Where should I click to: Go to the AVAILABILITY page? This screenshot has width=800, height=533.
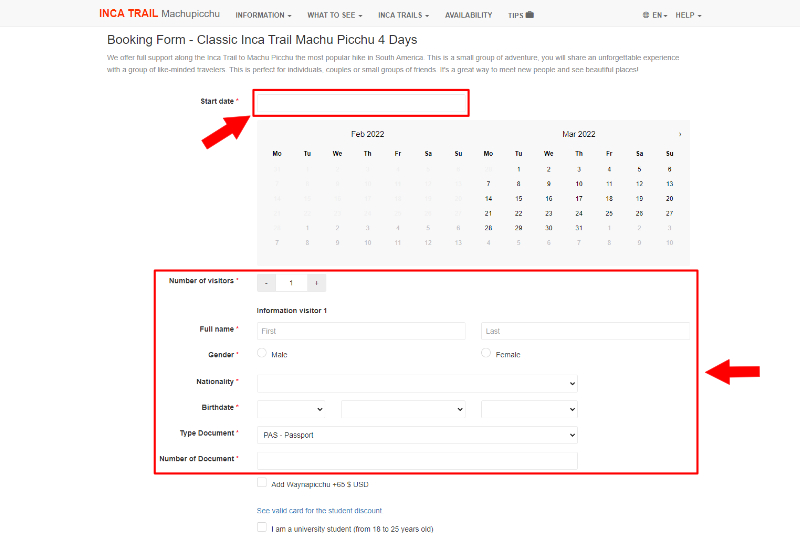click(x=468, y=15)
